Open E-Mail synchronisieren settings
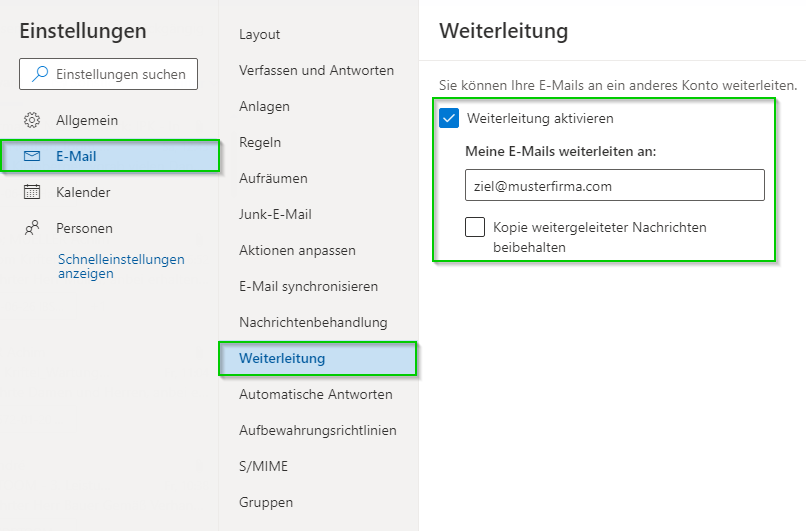The height and width of the screenshot is (531, 806). click(308, 286)
